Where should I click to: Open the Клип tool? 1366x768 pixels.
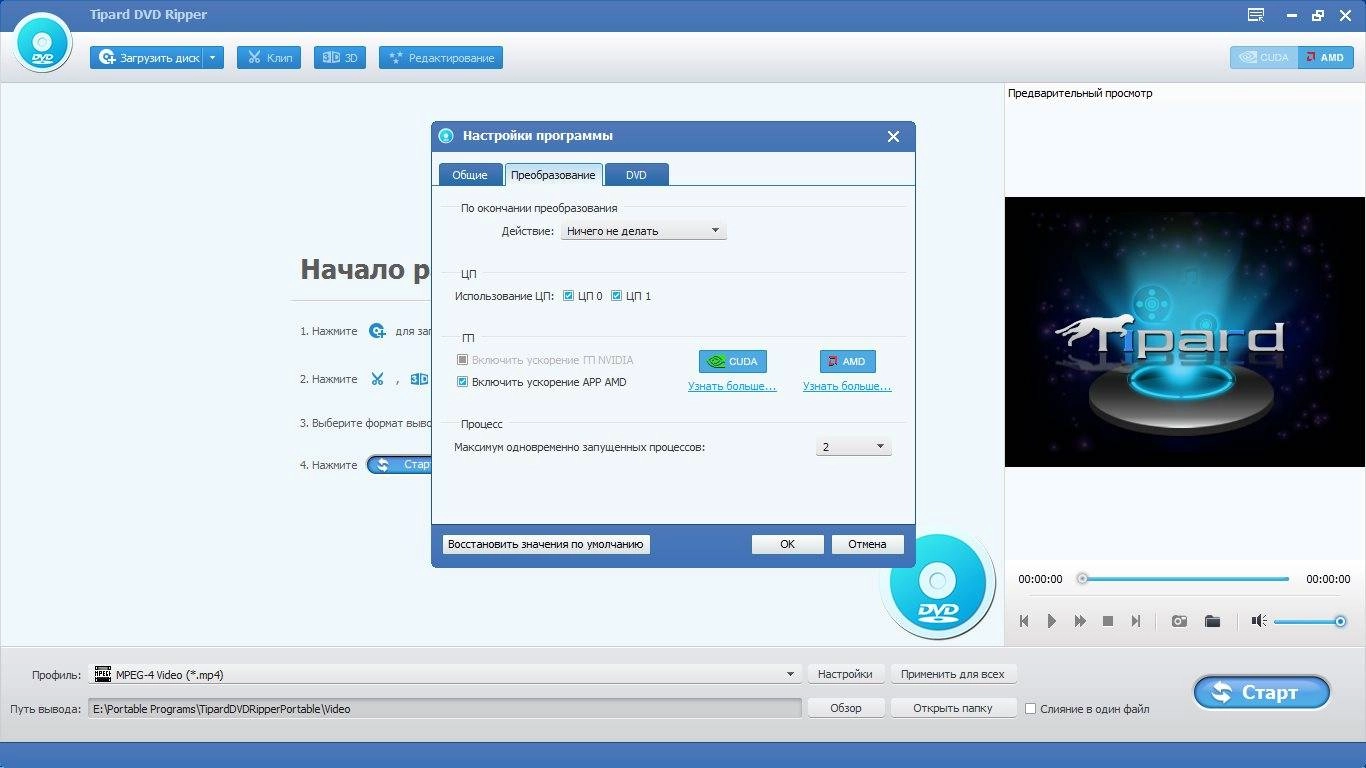click(x=269, y=58)
